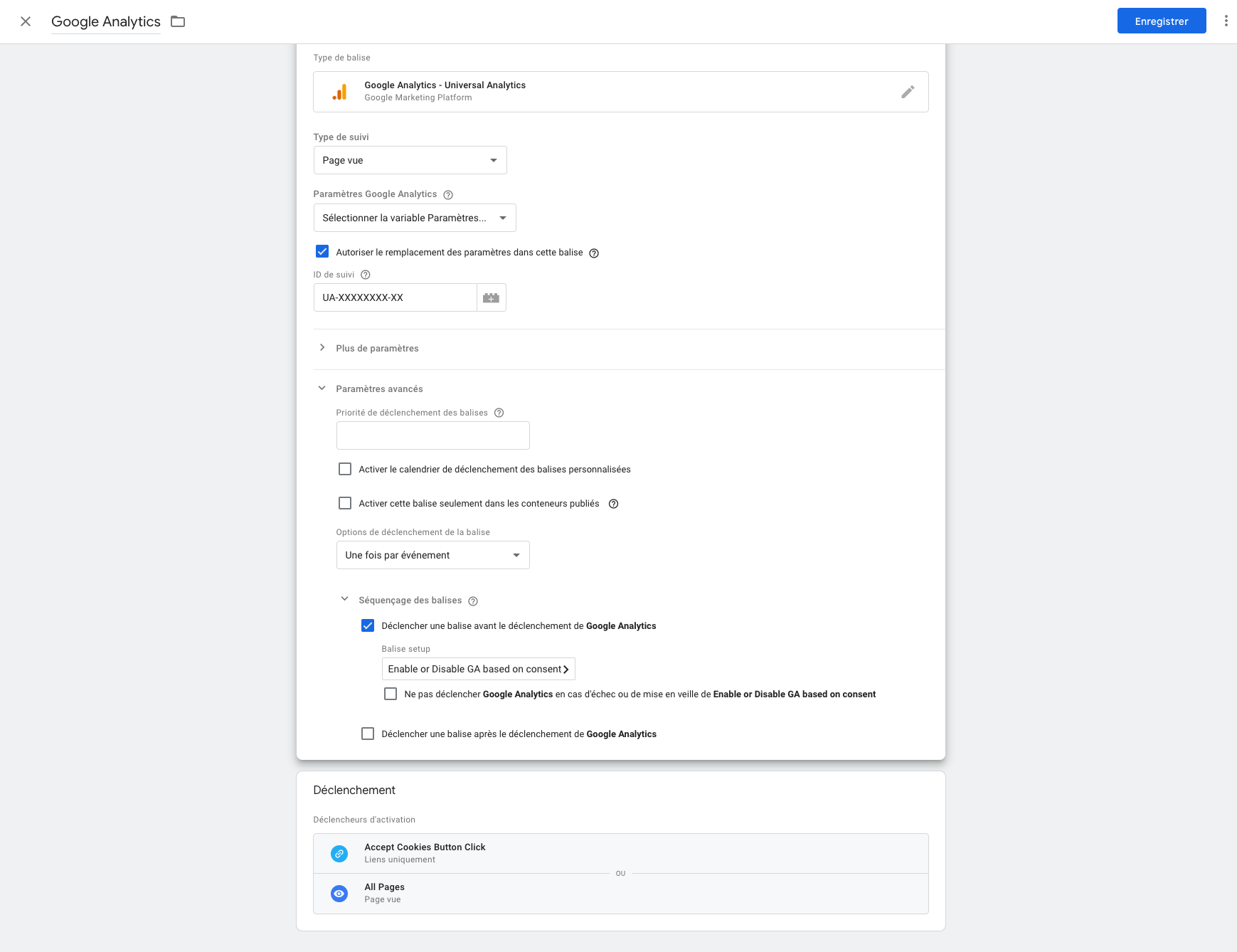Screen dimensions: 1237x952
Task: Enable Activer le calendrier de déclenchement
Action: point(345,469)
